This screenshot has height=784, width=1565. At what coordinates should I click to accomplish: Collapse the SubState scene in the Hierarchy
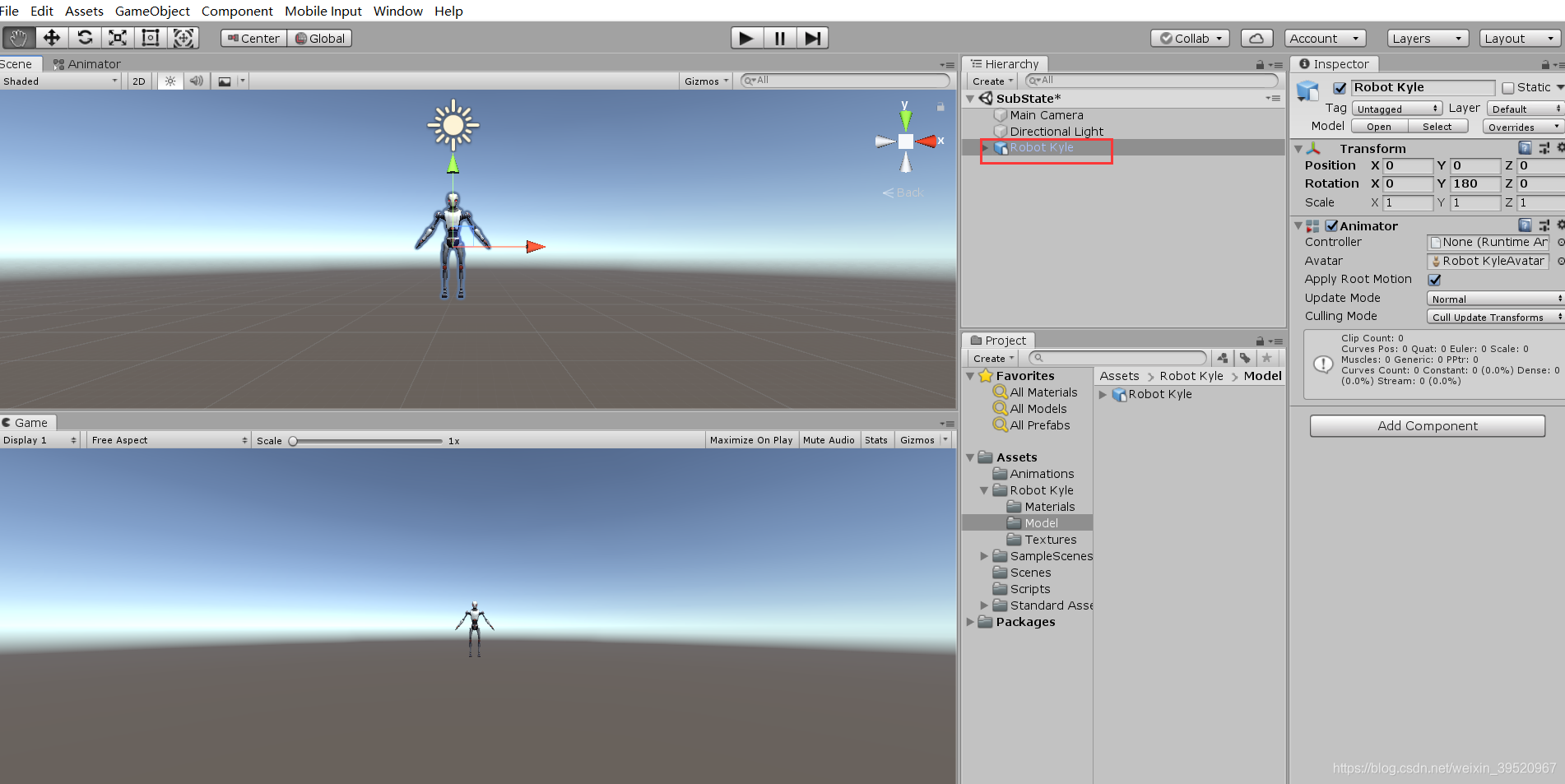[970, 99]
